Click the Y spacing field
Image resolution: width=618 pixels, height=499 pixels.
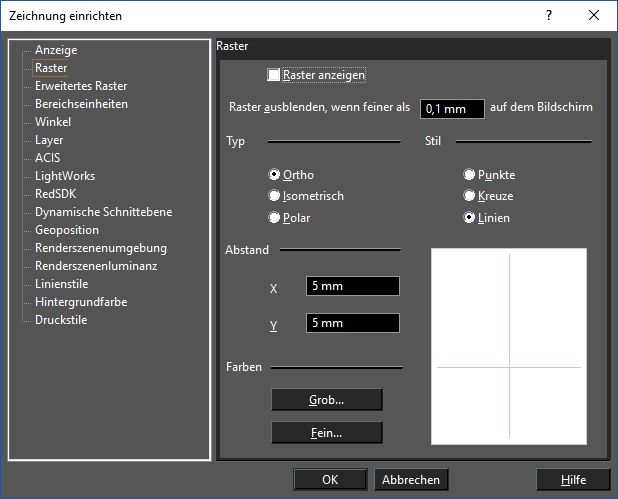click(x=353, y=323)
